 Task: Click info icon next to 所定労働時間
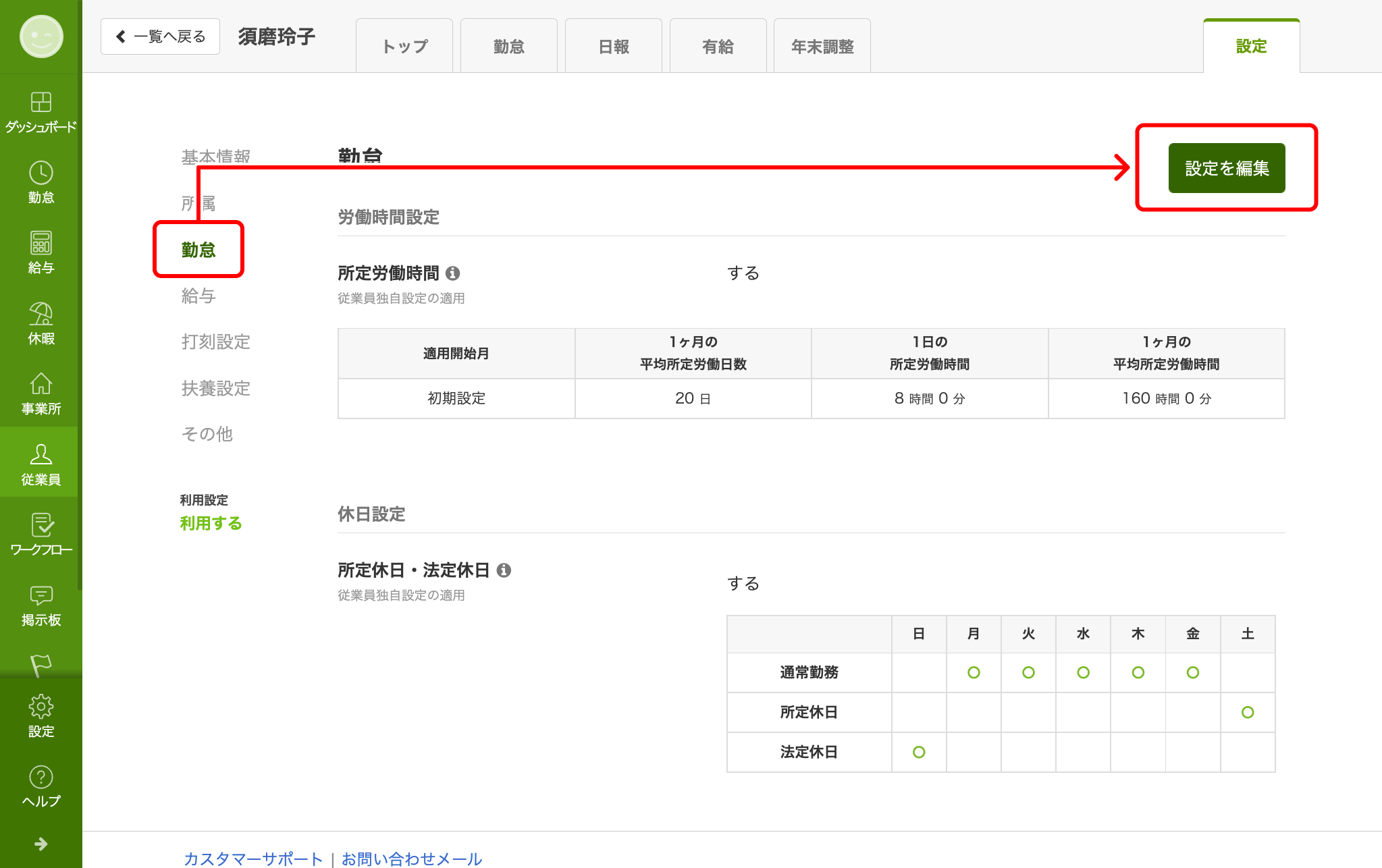pyautogui.click(x=453, y=273)
